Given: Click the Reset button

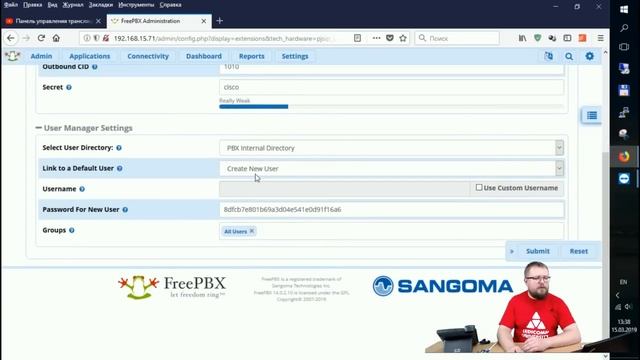Looking at the screenshot, I should [579, 251].
